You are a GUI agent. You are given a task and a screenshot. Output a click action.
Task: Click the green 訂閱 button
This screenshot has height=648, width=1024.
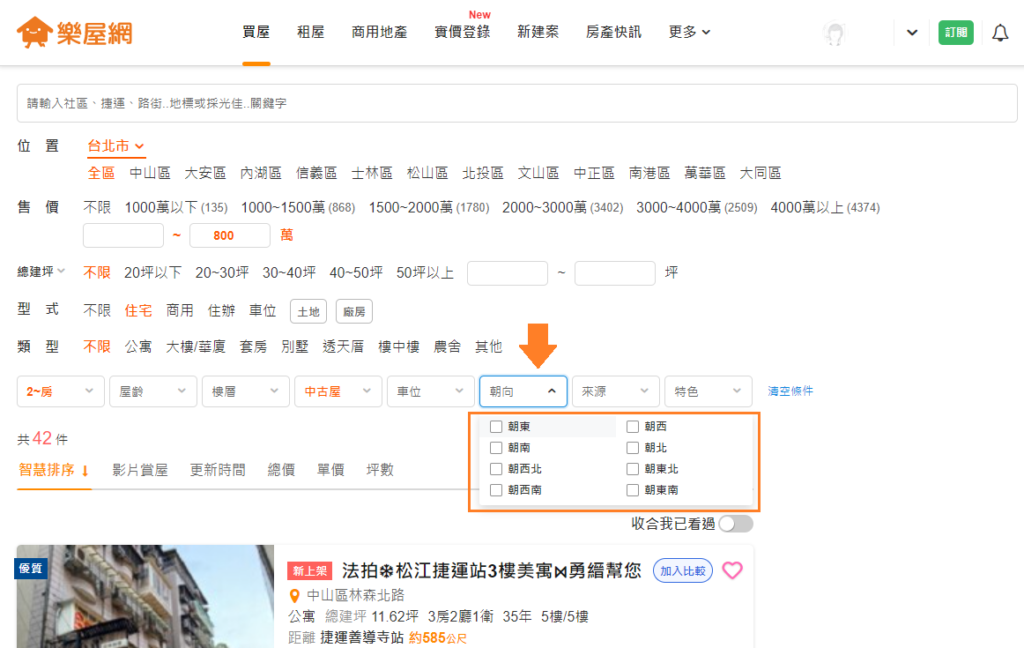click(x=956, y=33)
